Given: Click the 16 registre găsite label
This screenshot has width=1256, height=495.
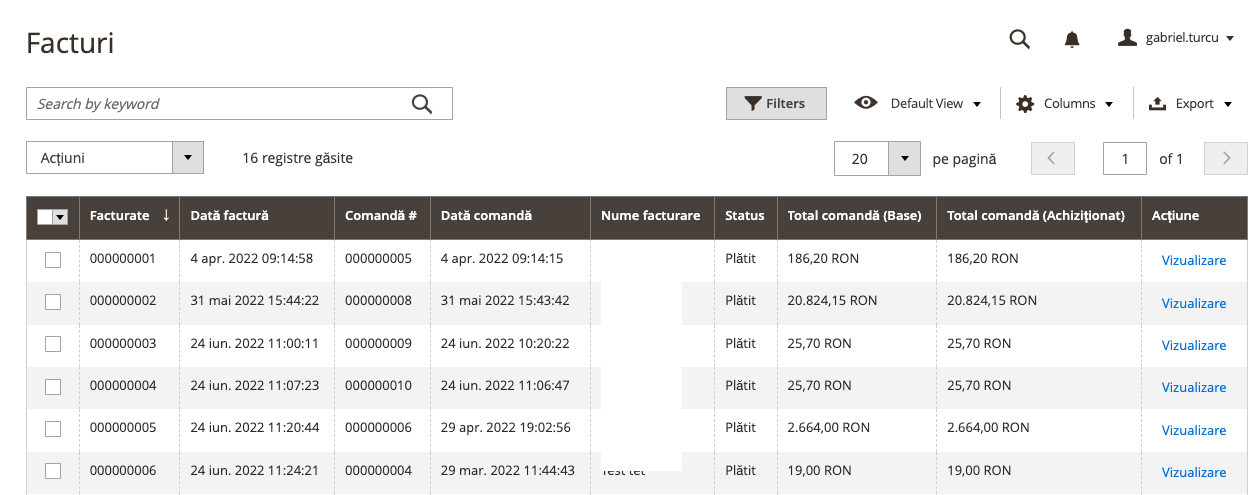Looking at the screenshot, I should click(297, 158).
